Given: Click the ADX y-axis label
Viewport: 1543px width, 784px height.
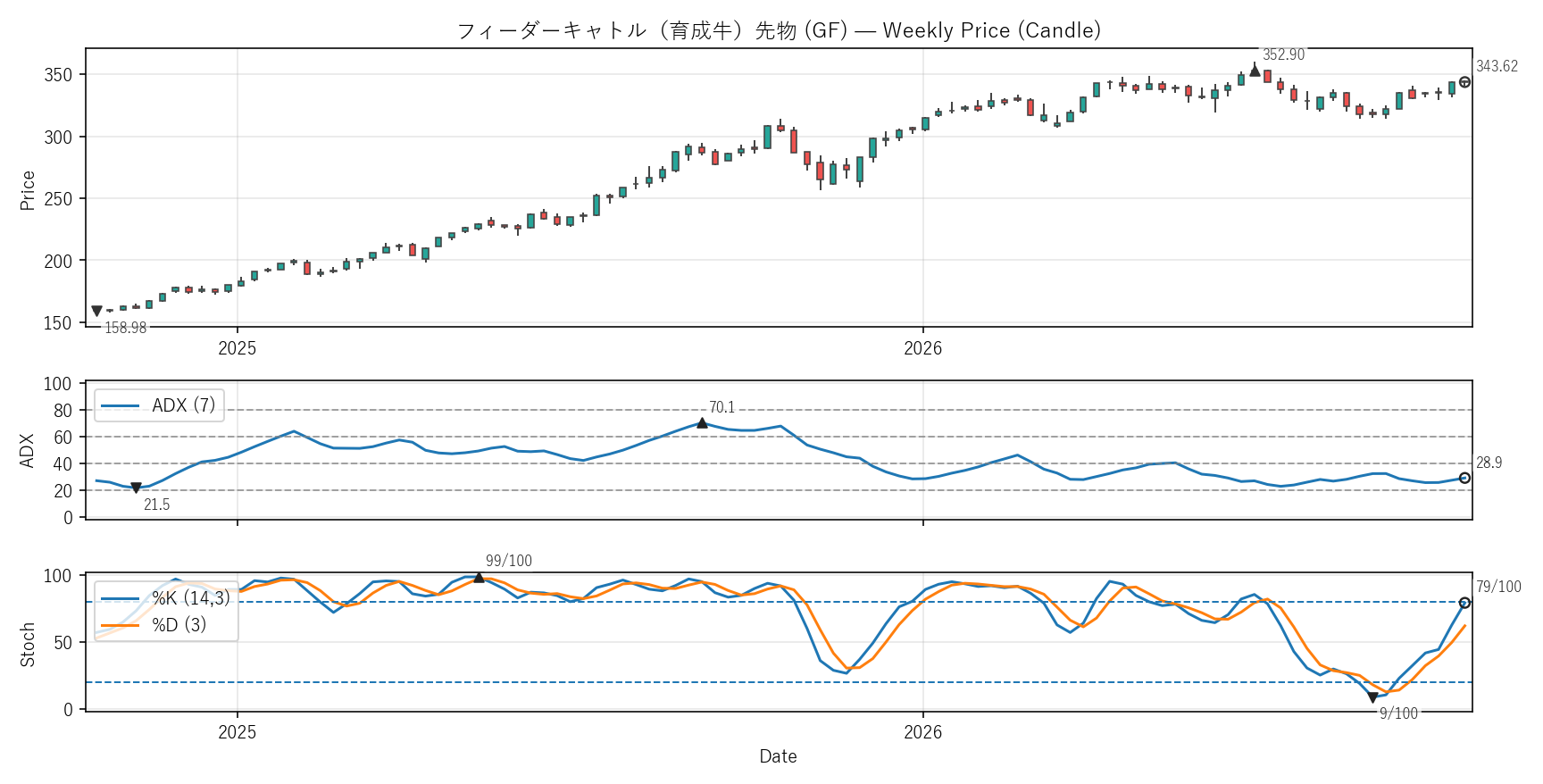Looking at the screenshot, I should coord(28,451).
